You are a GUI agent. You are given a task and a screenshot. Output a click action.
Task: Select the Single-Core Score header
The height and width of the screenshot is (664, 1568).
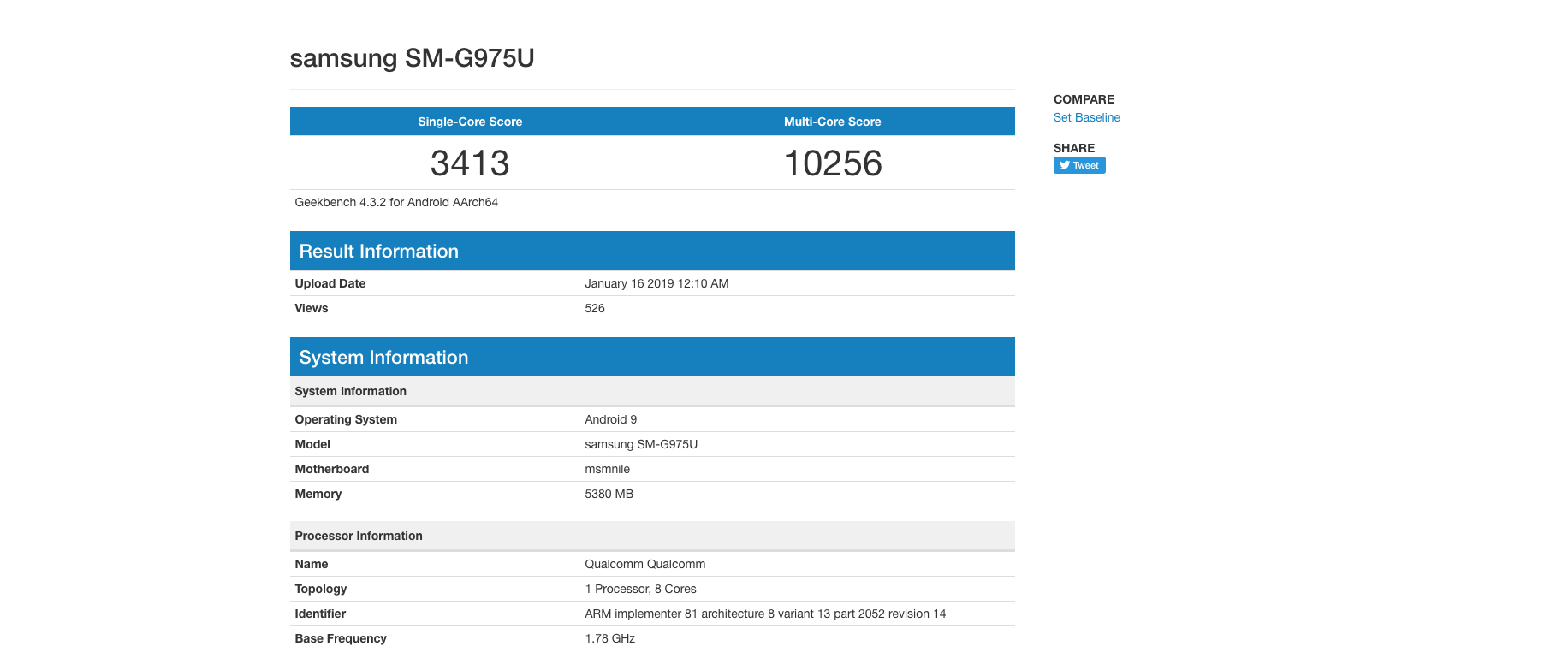click(x=470, y=122)
